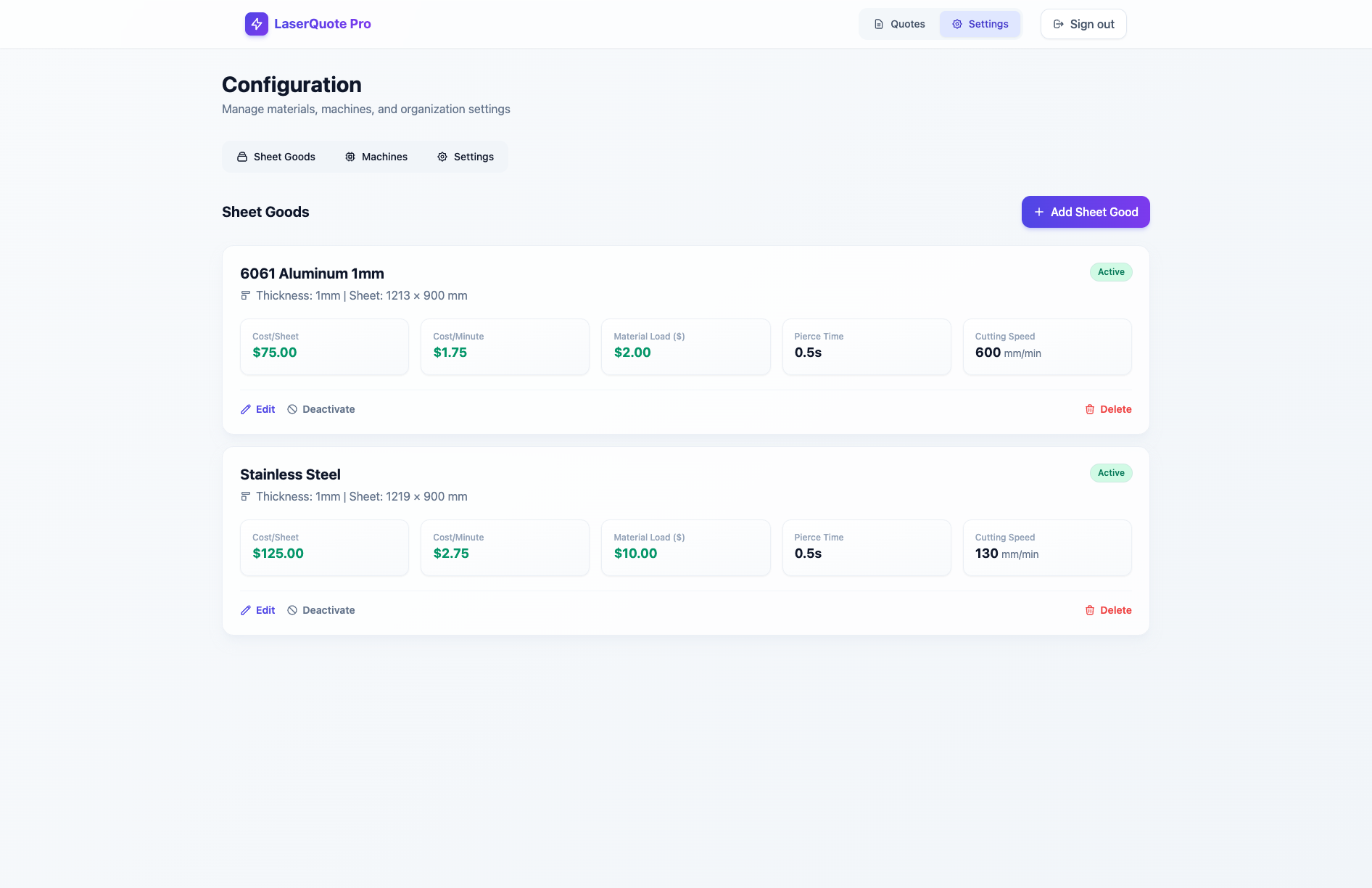Image resolution: width=1372 pixels, height=888 pixels.
Task: Click the plus icon in Add Sheet Good
Action: tap(1038, 212)
